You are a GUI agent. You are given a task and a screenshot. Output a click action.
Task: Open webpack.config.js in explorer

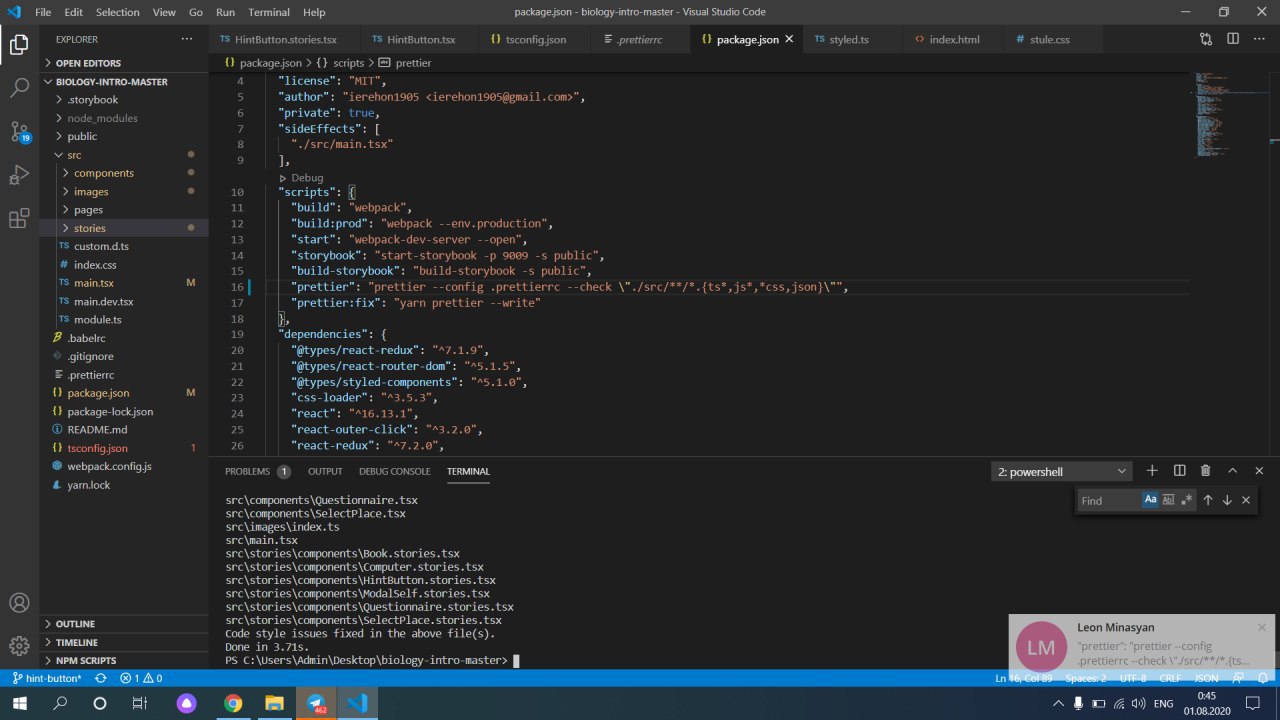coord(125,466)
